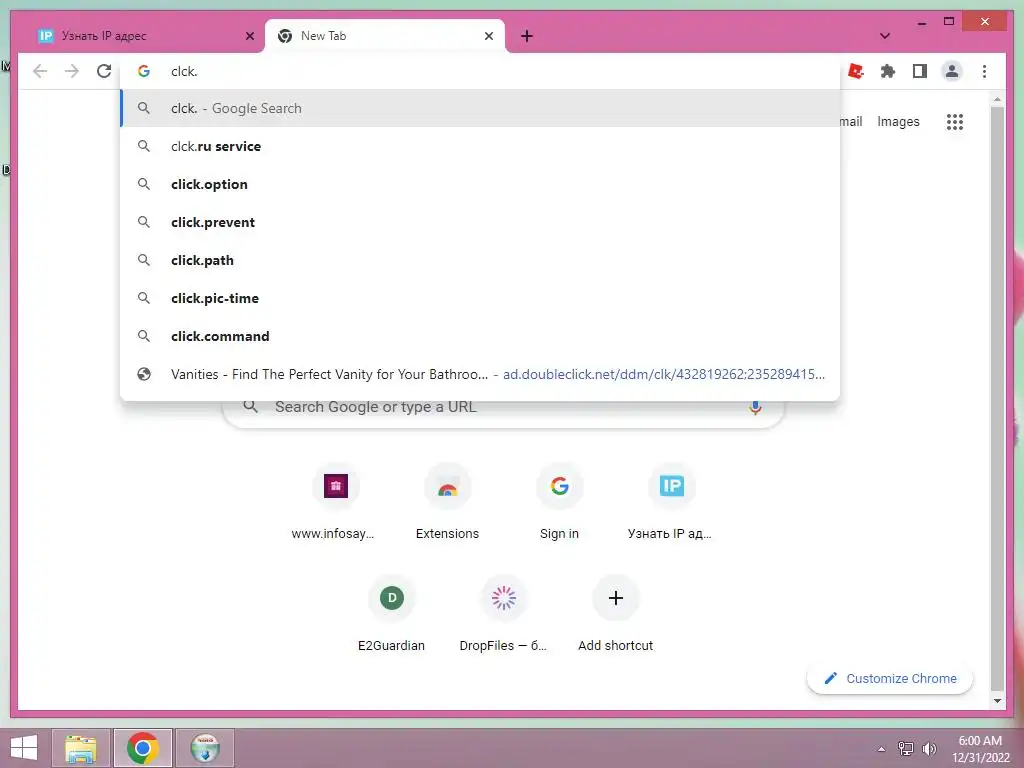The height and width of the screenshot is (768, 1024).
Task: Open the Windows Start menu
Action: [24, 748]
